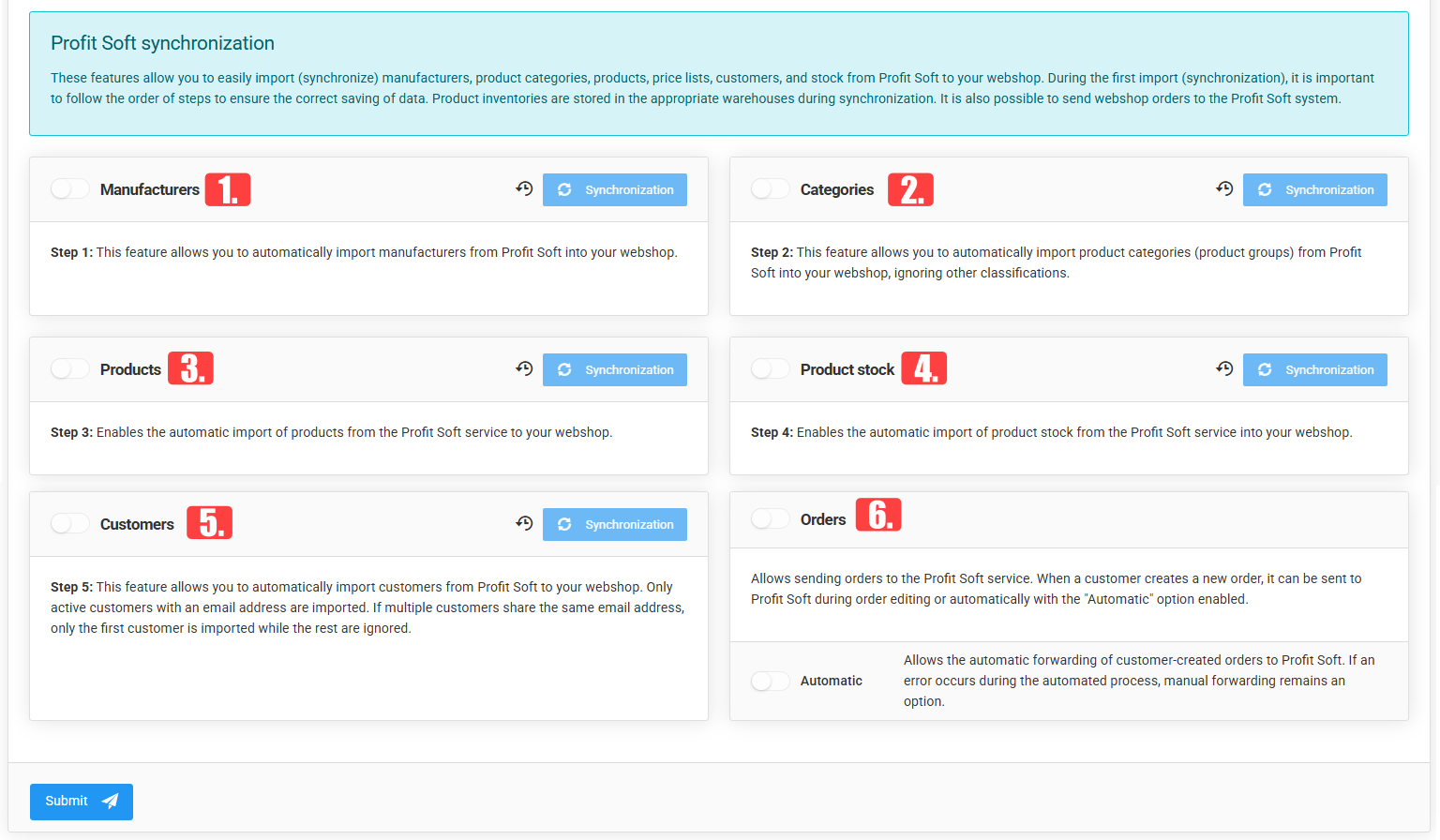Open Categories sync history icon
Viewport: 1440px width, 840px height.
click(x=1224, y=189)
